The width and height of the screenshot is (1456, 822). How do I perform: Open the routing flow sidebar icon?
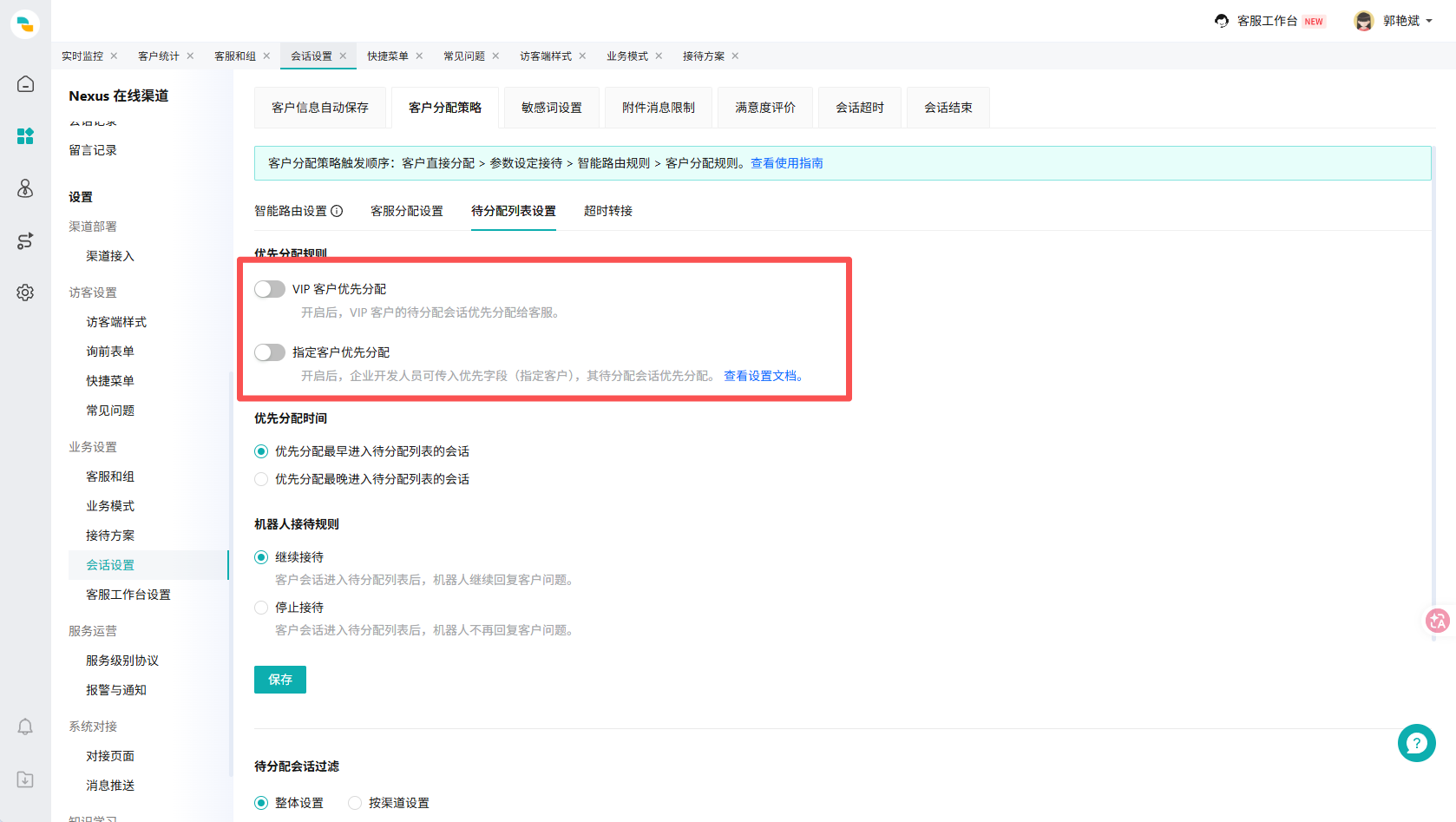(x=25, y=240)
